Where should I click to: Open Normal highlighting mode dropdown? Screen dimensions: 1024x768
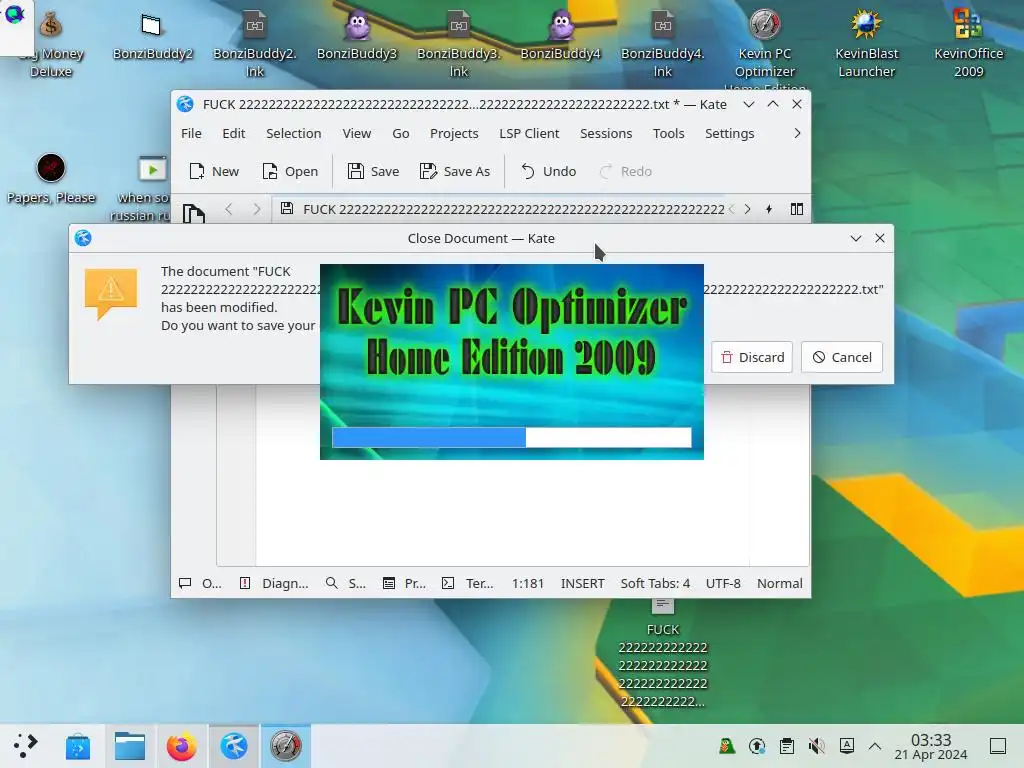click(780, 583)
